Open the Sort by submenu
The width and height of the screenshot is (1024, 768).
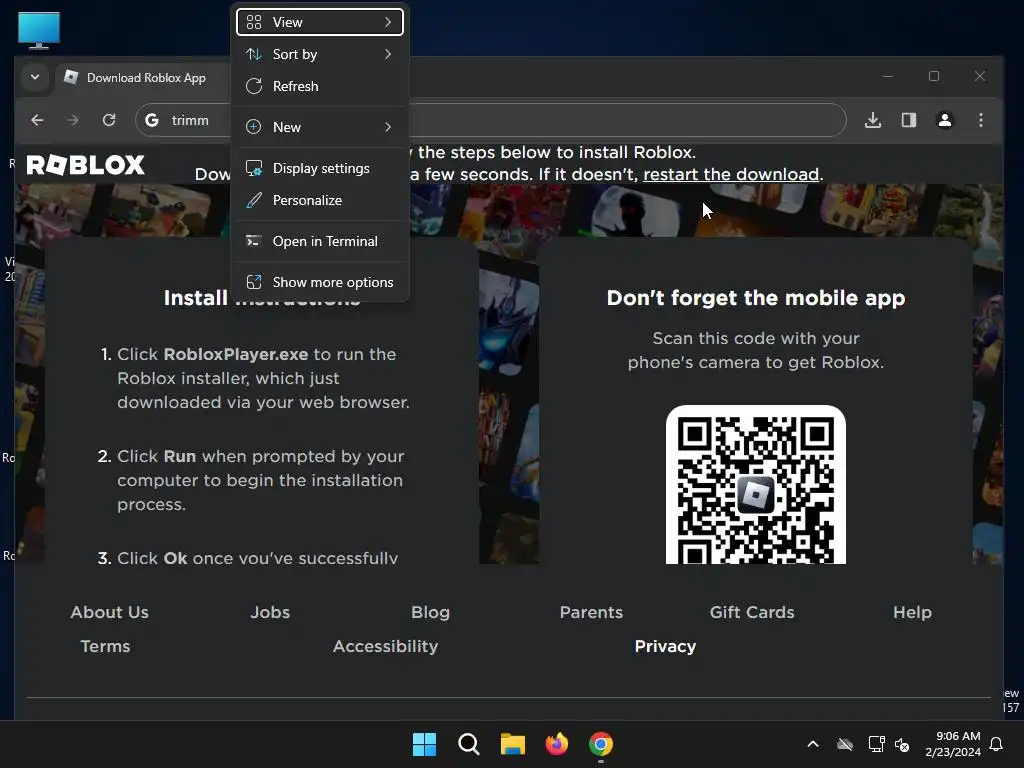tap(319, 54)
